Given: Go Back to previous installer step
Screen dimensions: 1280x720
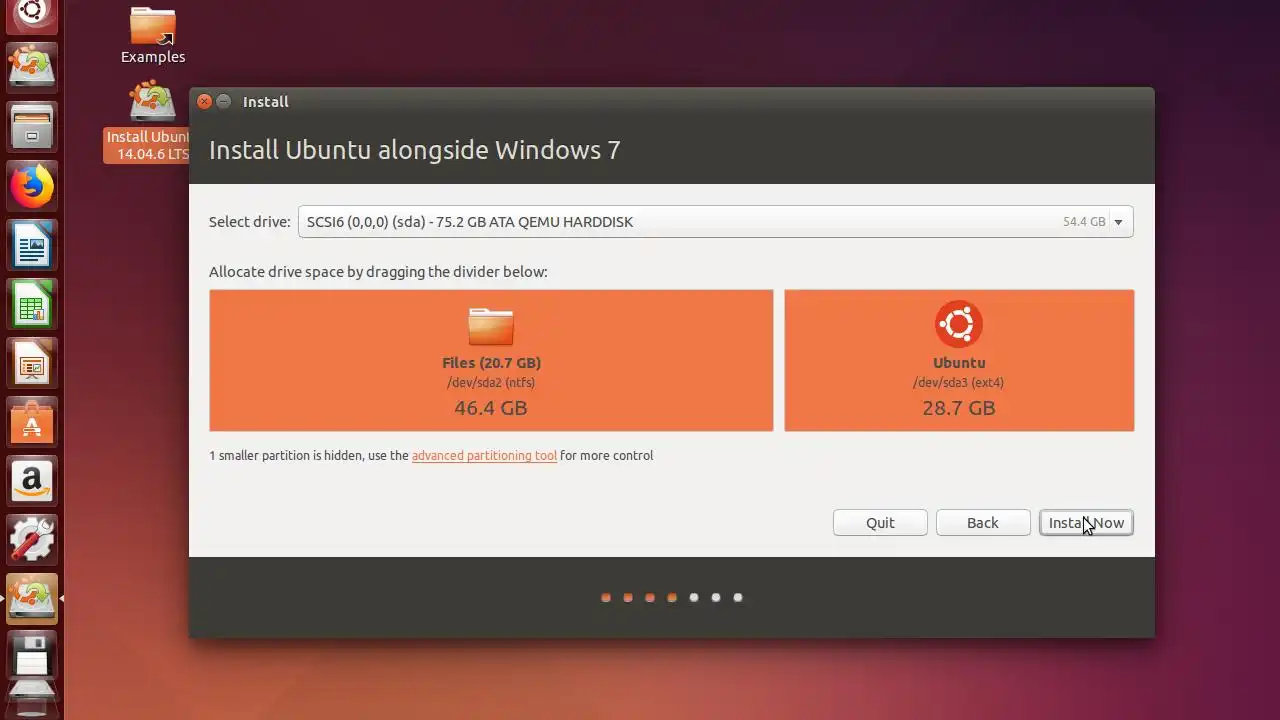Looking at the screenshot, I should click(983, 523).
